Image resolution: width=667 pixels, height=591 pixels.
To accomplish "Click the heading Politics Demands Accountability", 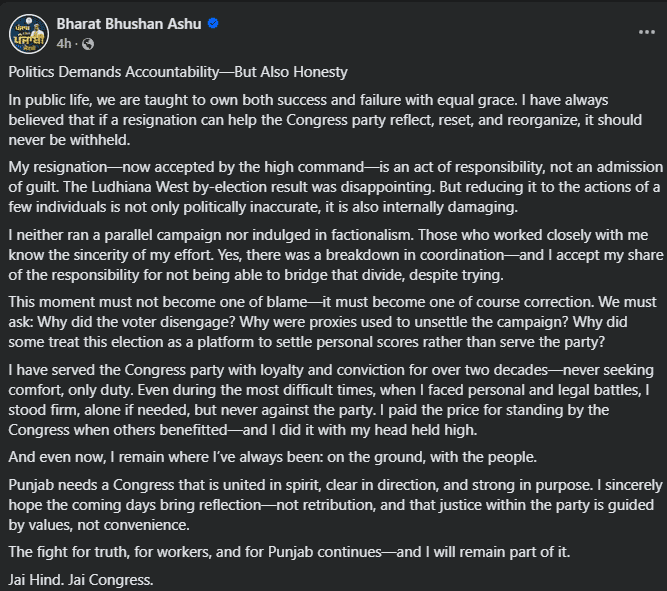I will pyautogui.click(x=178, y=73).
